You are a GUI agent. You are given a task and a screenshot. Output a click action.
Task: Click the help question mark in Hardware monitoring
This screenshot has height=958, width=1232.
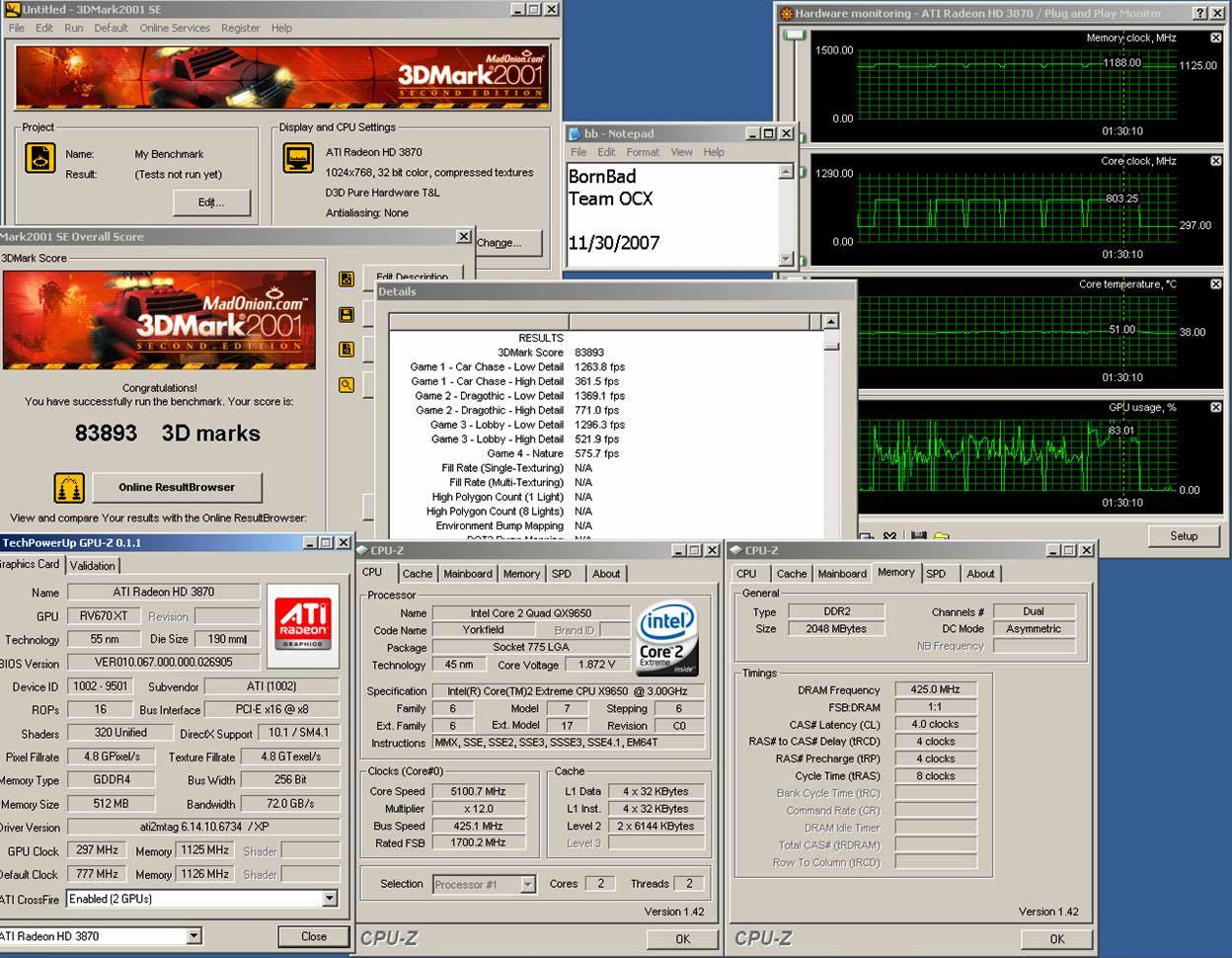tap(1199, 14)
